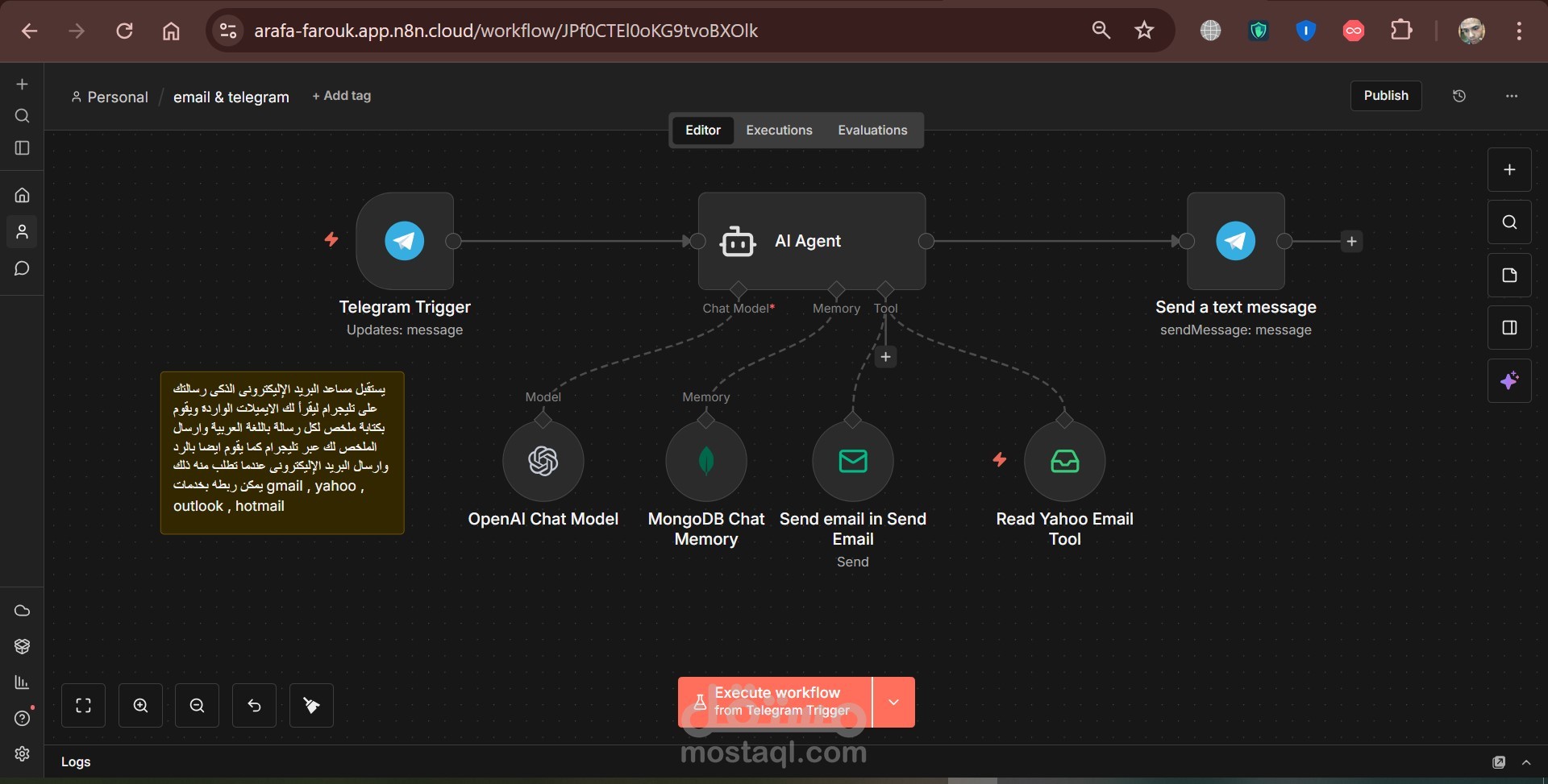Click the Logs panel label
The image size is (1548, 784).
tap(76, 762)
